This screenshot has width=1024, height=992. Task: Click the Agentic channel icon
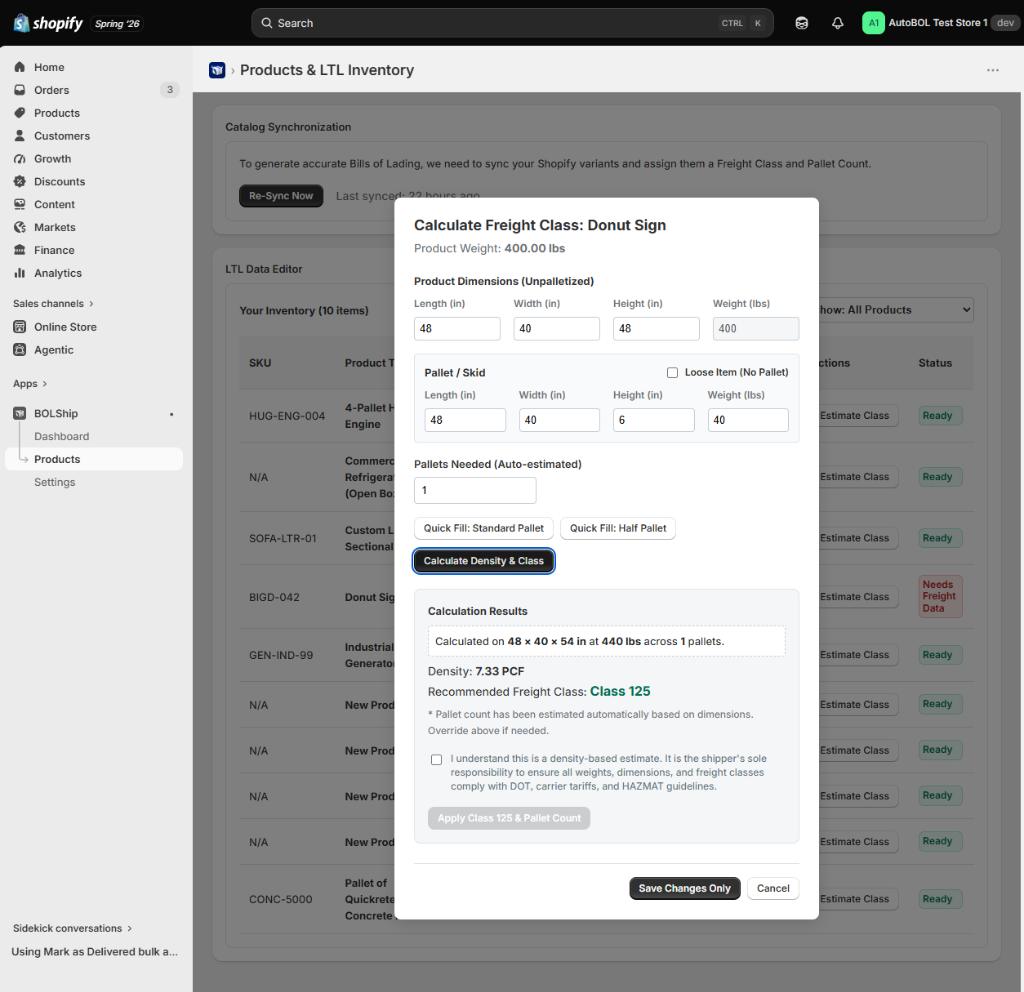pos(20,349)
